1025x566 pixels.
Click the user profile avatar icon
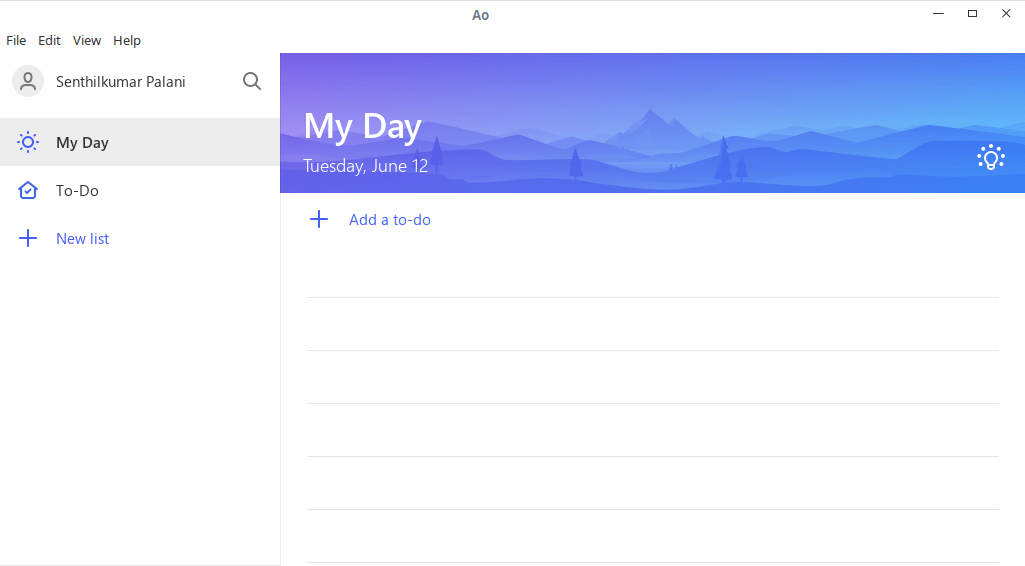click(x=28, y=81)
